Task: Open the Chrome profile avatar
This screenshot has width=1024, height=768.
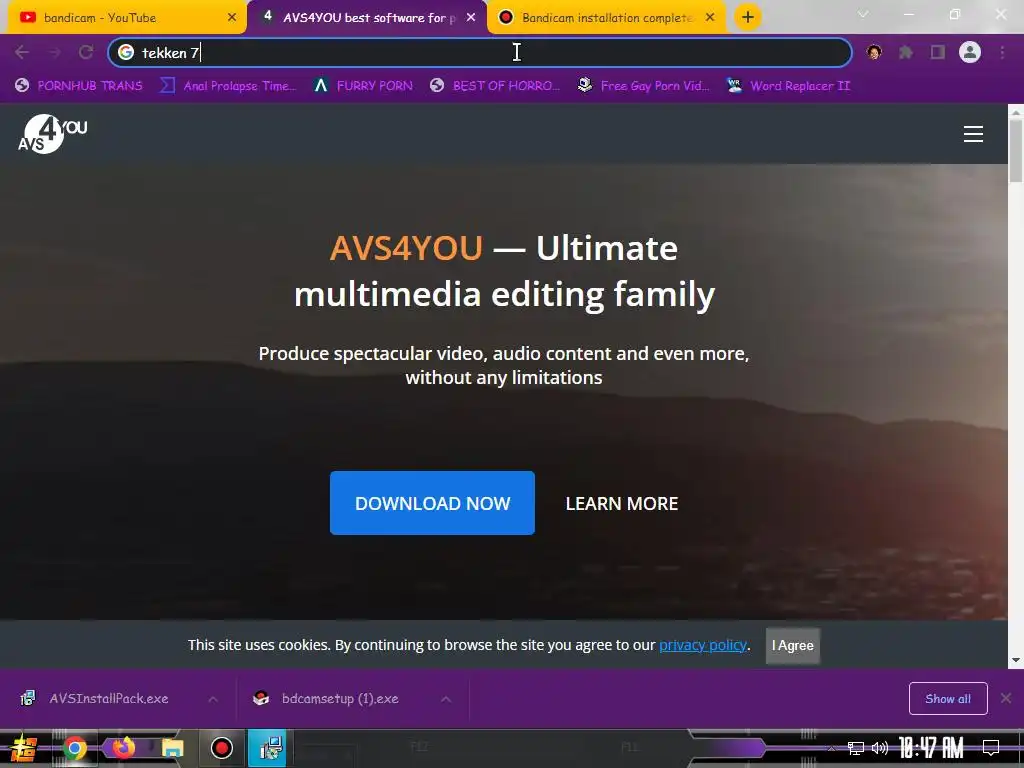Action: point(970,52)
